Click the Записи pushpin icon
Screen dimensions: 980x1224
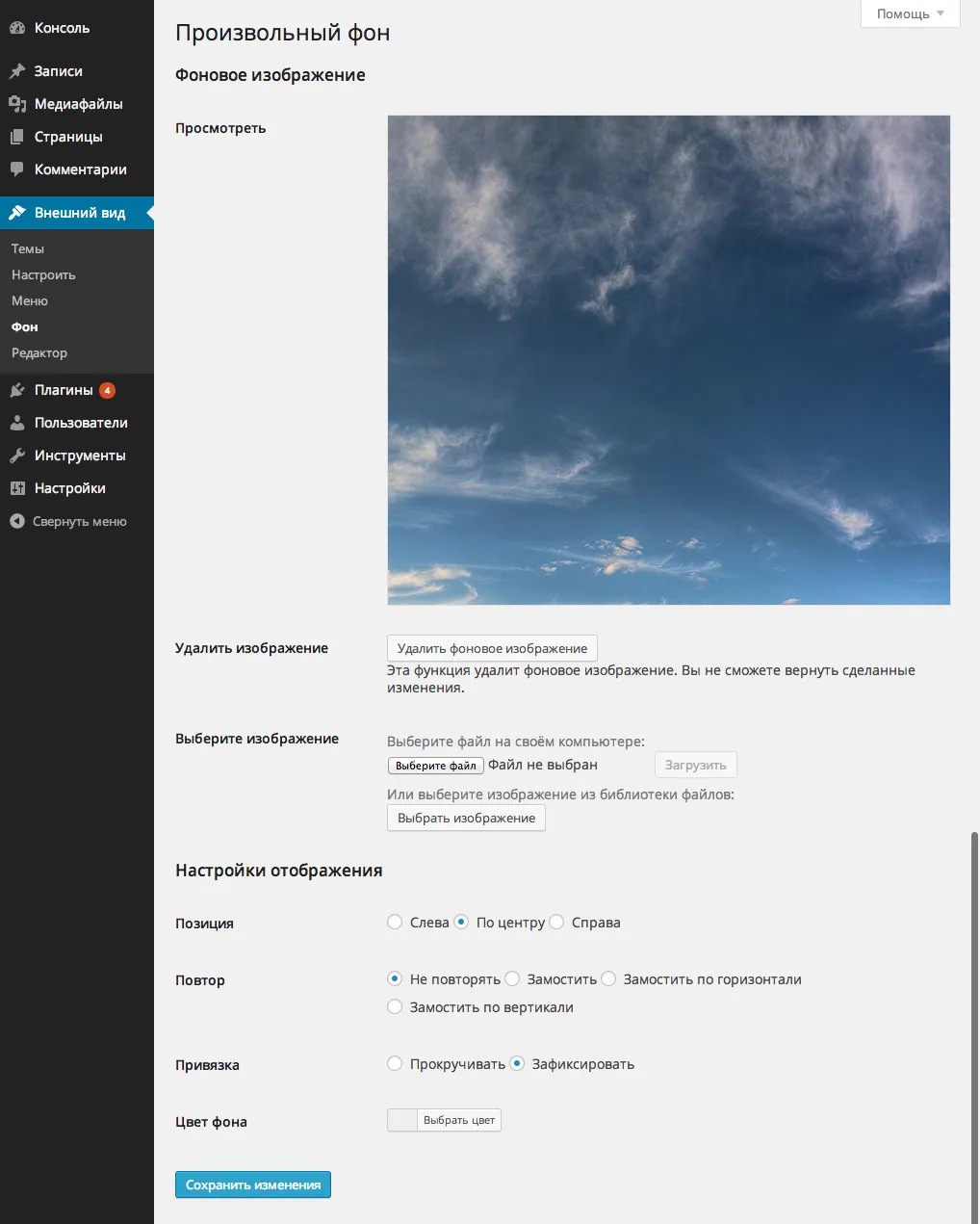point(17,71)
